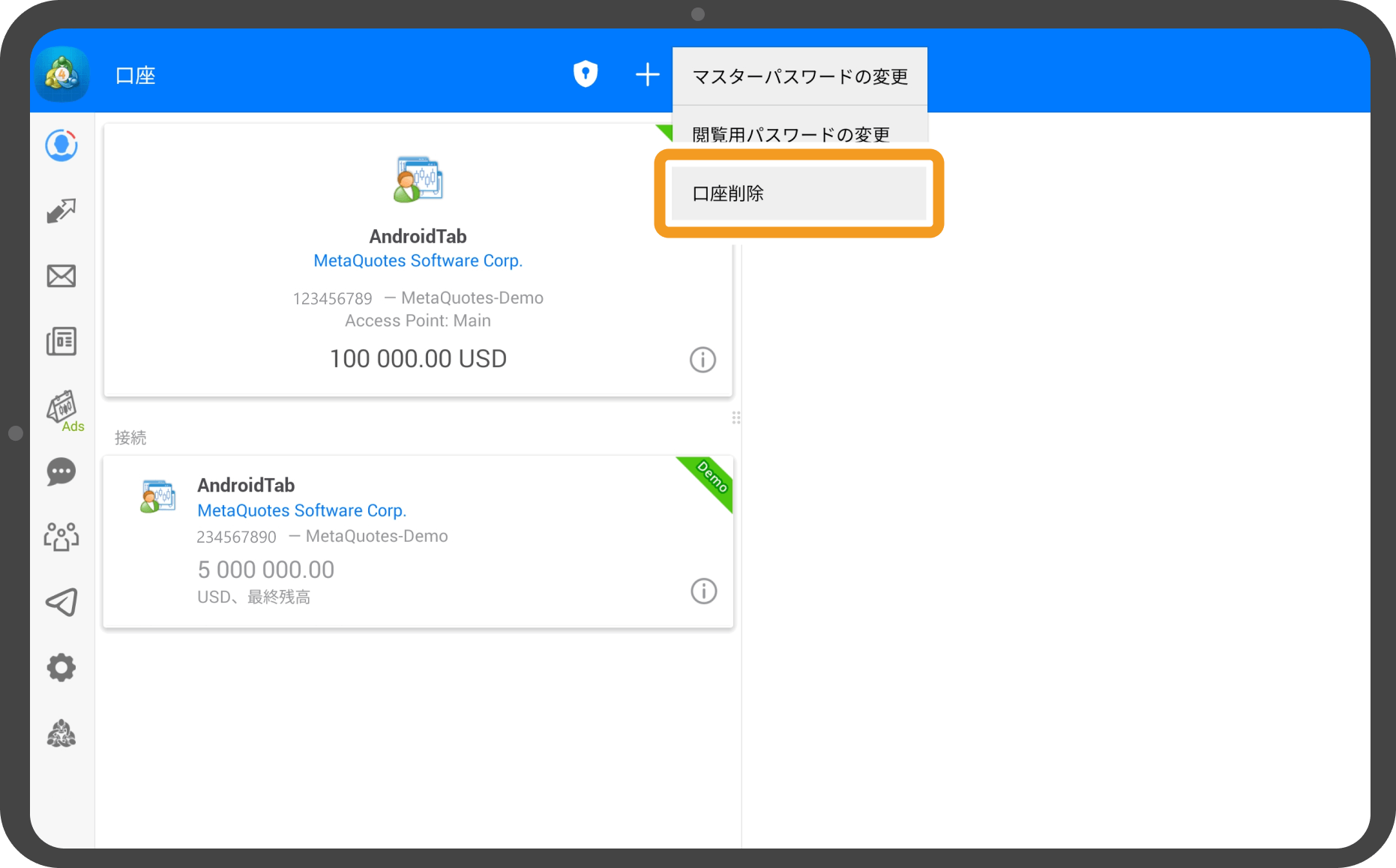Open the paper plane messages icon

[61, 602]
